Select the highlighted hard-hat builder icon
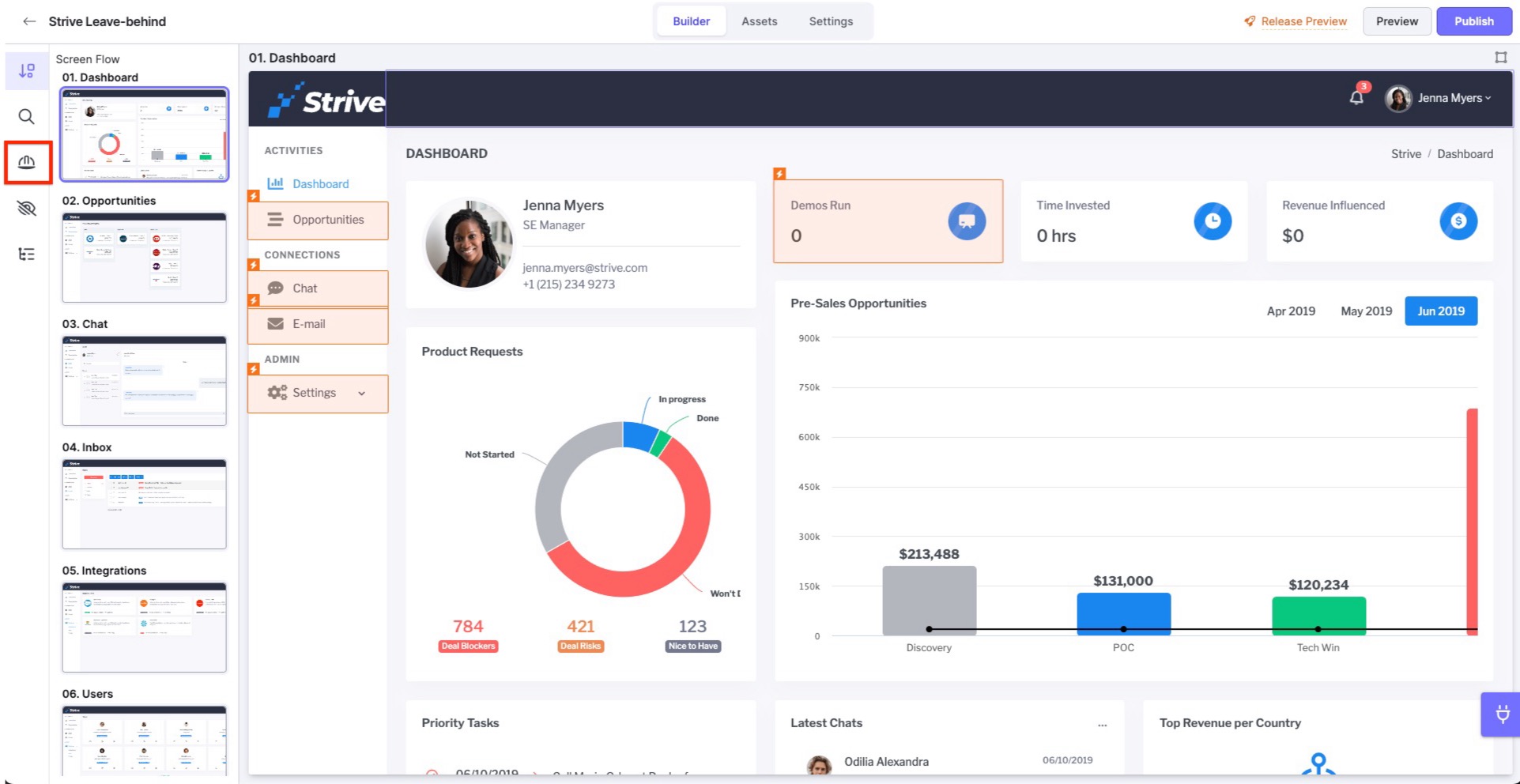Screen dimensions: 1520x784 click(27, 162)
